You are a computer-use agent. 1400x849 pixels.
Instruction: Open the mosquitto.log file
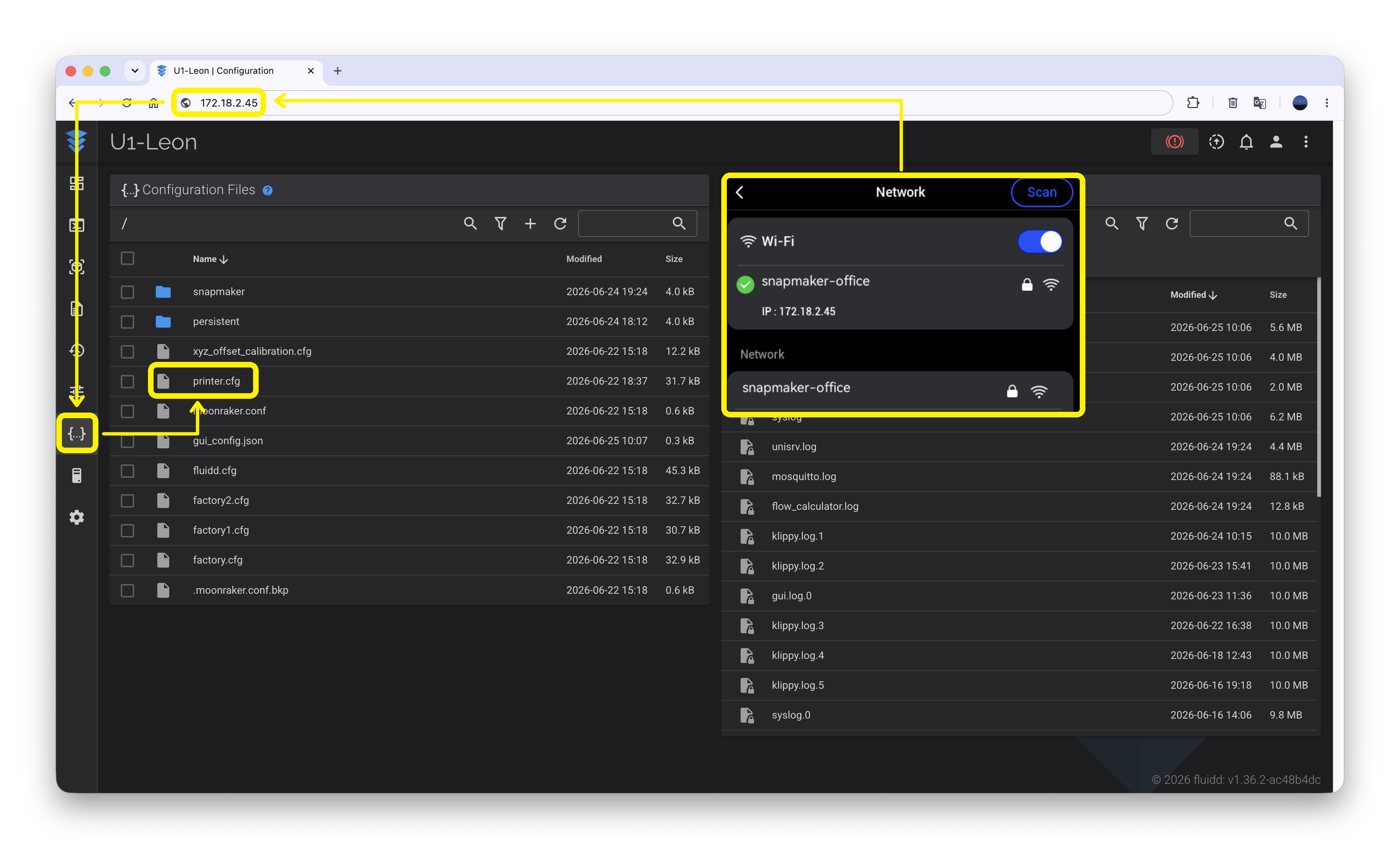803,477
